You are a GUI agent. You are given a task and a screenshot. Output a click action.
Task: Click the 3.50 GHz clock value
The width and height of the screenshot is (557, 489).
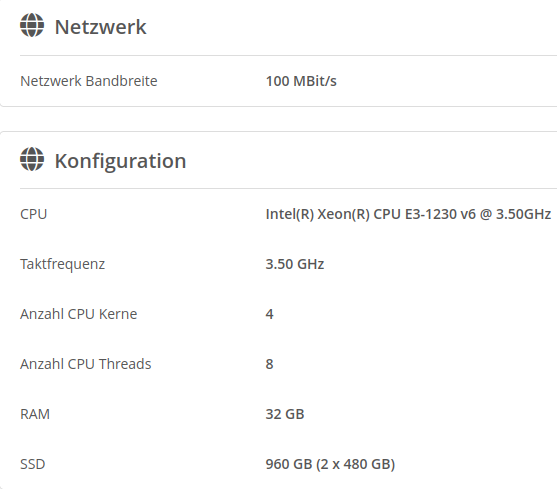pos(295,264)
